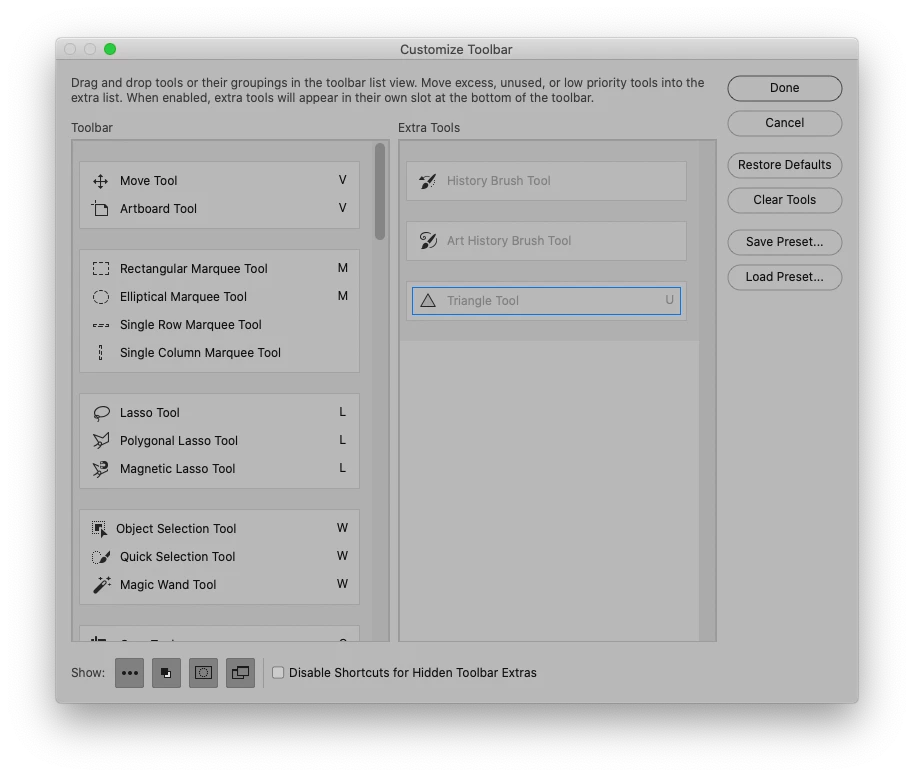This screenshot has height=777, width=914.
Task: Click the V shortcut beside Move Tool
Action: [343, 180]
